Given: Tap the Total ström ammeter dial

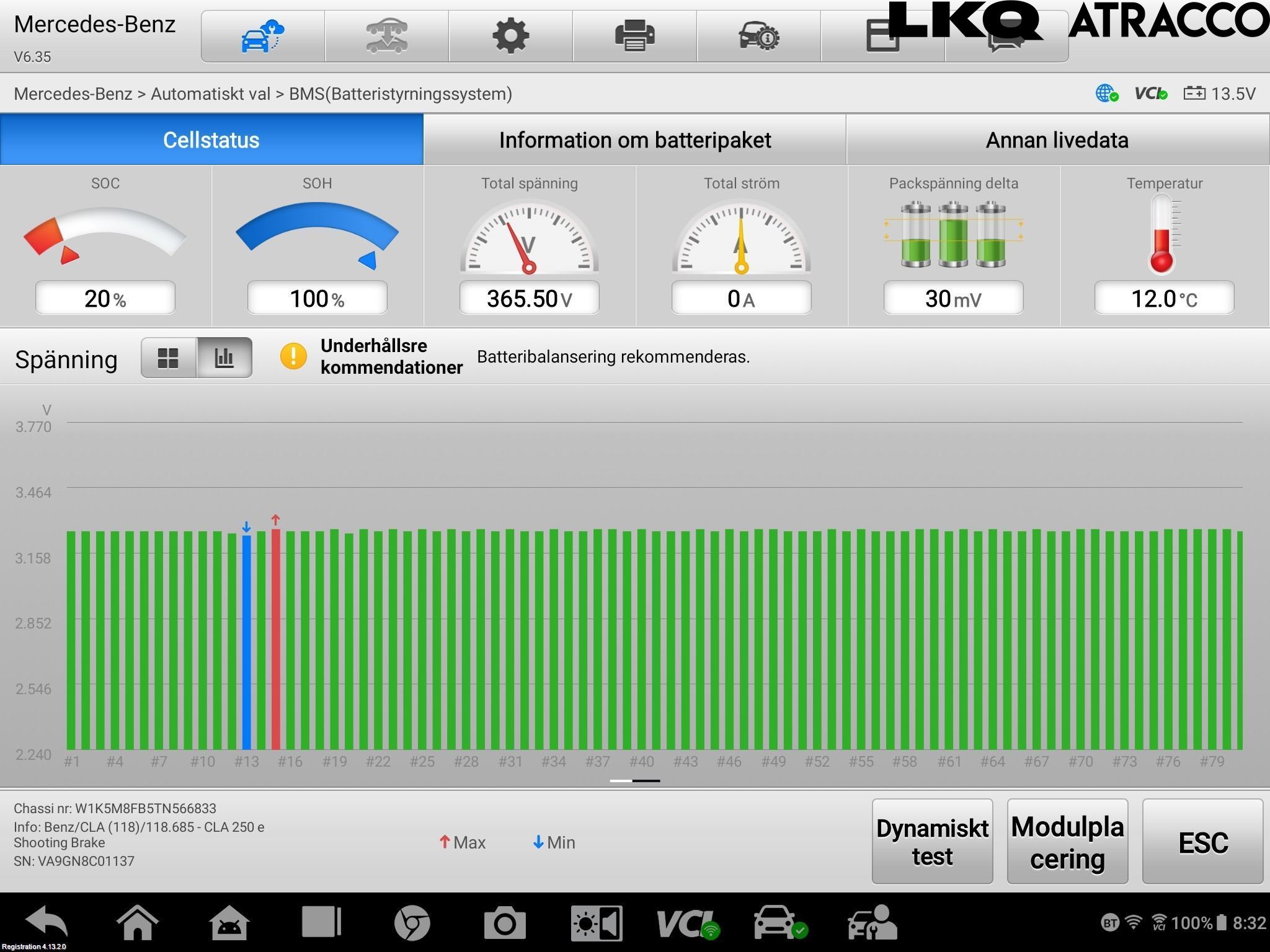Looking at the screenshot, I should [741, 237].
